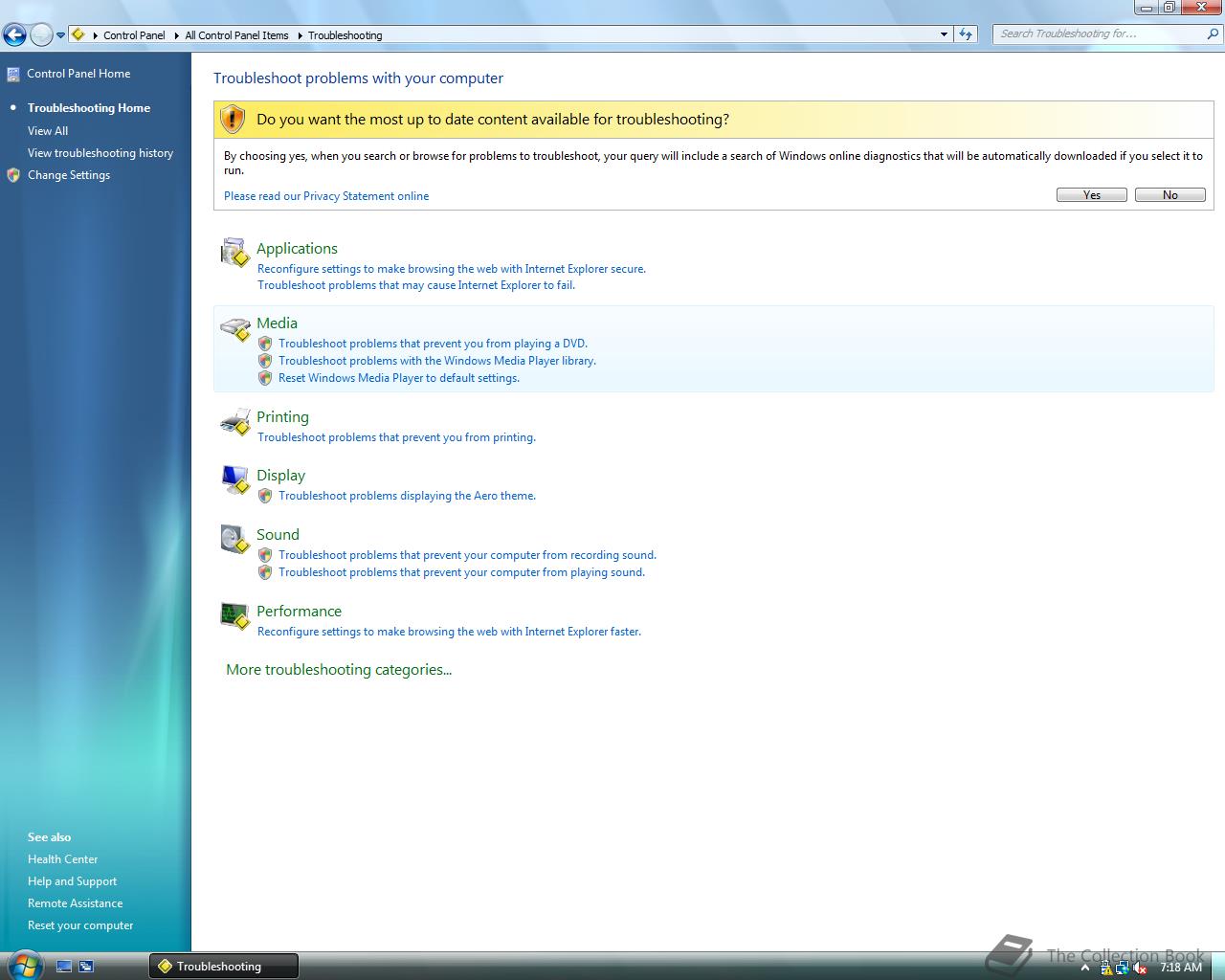
Task: Reconfigure Internet Explorer secure browsing settings
Action: pos(452,269)
